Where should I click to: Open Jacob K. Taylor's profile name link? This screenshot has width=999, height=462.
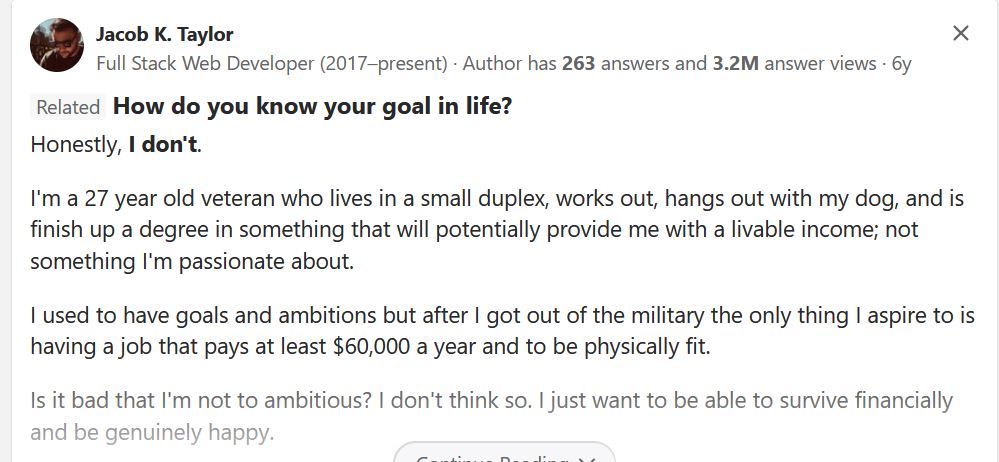164,34
